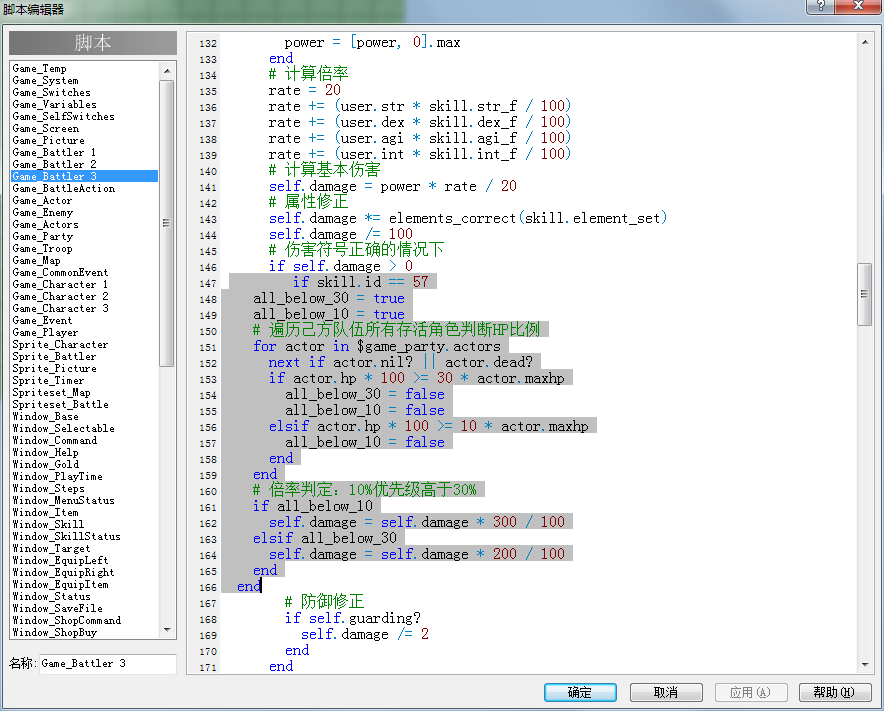884x711 pixels.
Task: Click the script name field containing Game_Battler 3
Action: (x=108, y=664)
